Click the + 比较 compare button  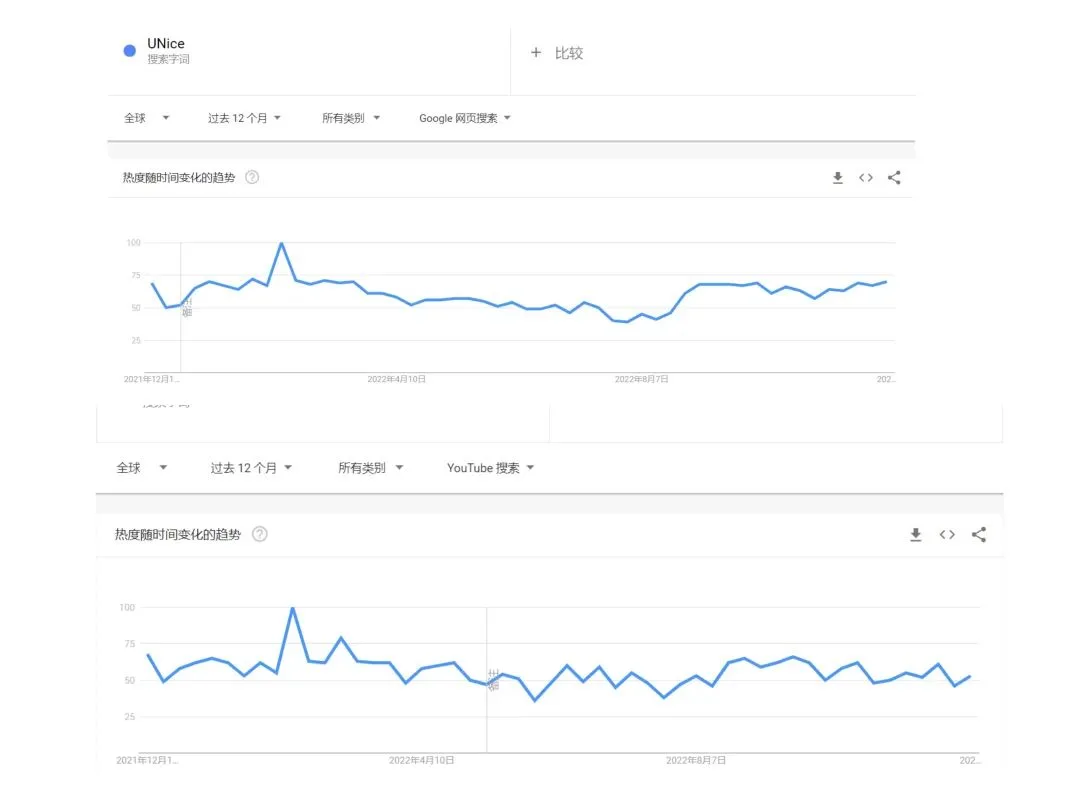[557, 53]
